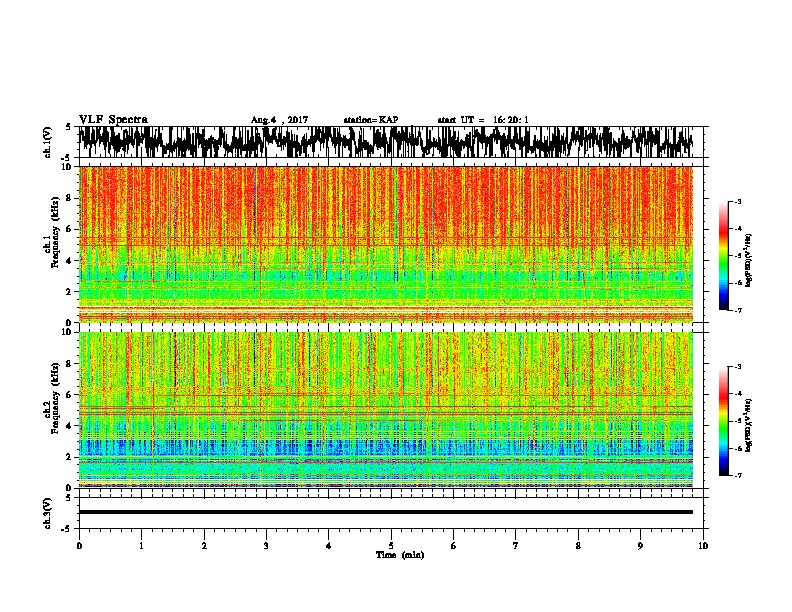Viewport: 792px width, 612px height.
Task: Click the "-5" label on ch.1 colorbar
Action: [x=738, y=256]
